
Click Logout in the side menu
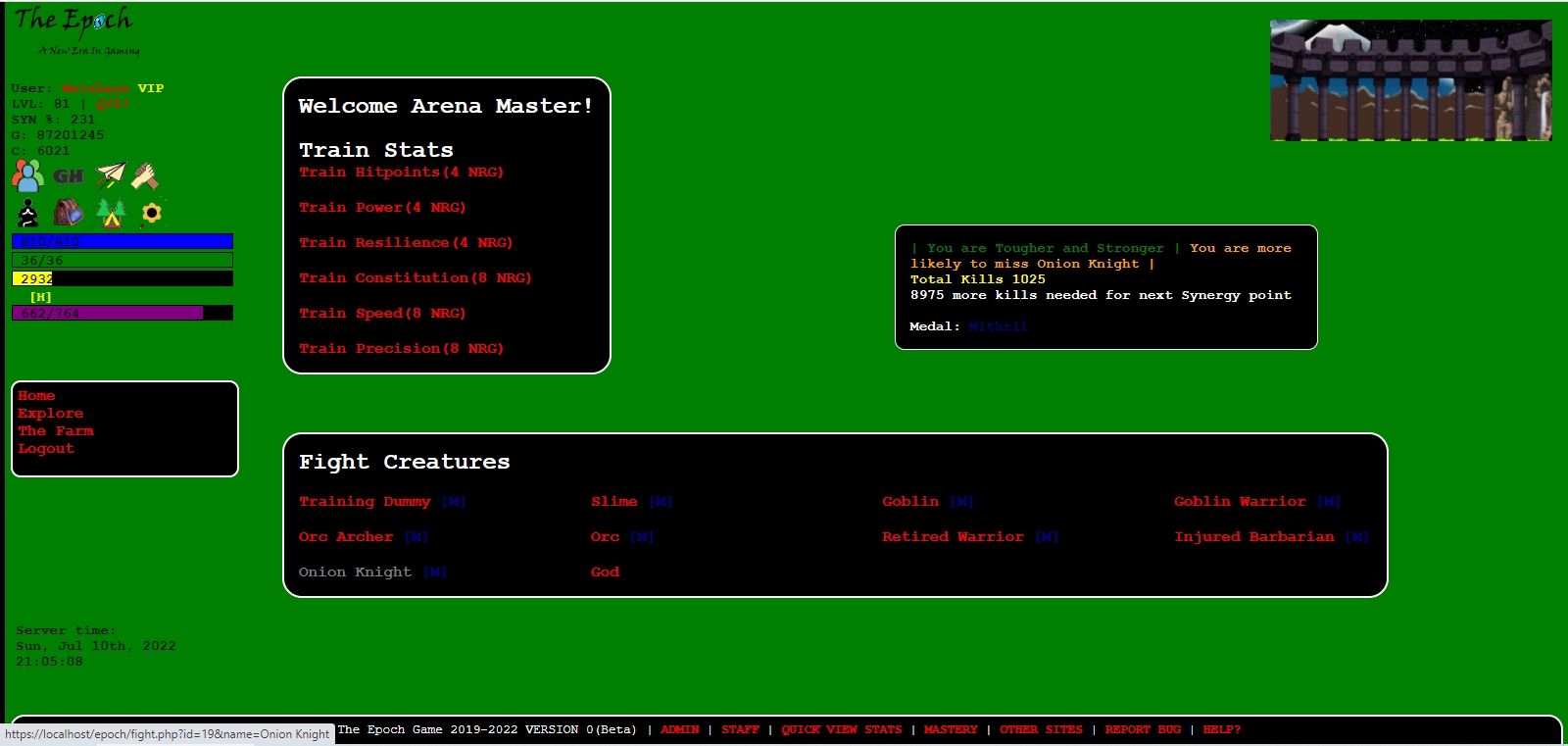click(46, 449)
